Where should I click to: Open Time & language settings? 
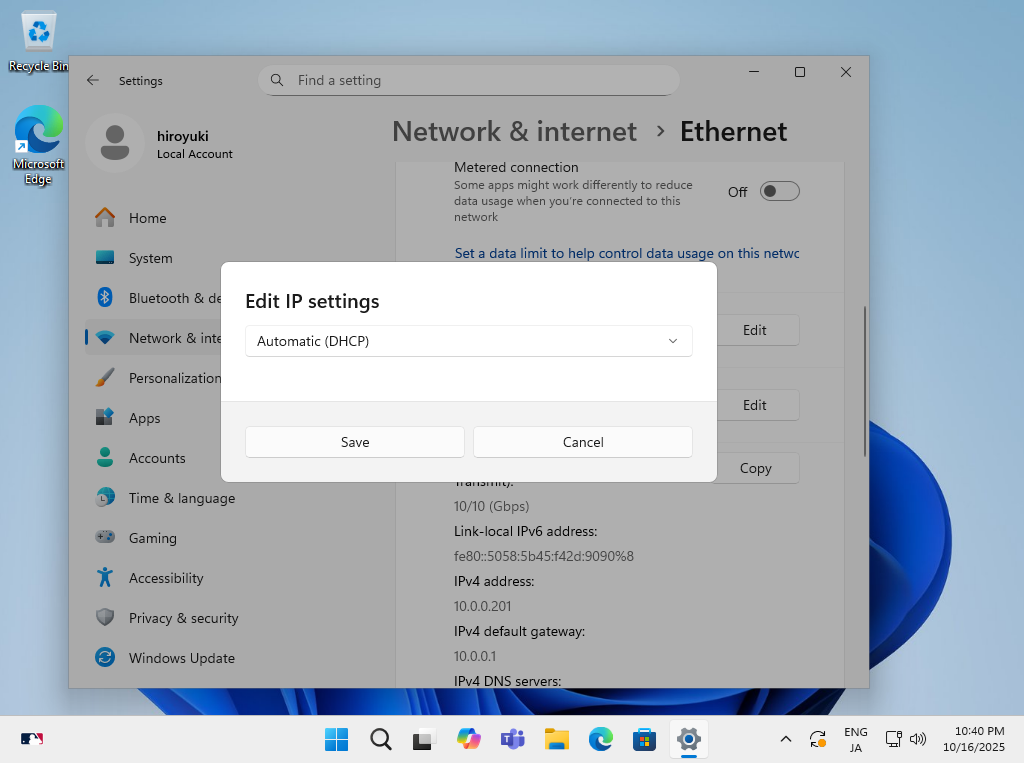[x=181, y=498]
